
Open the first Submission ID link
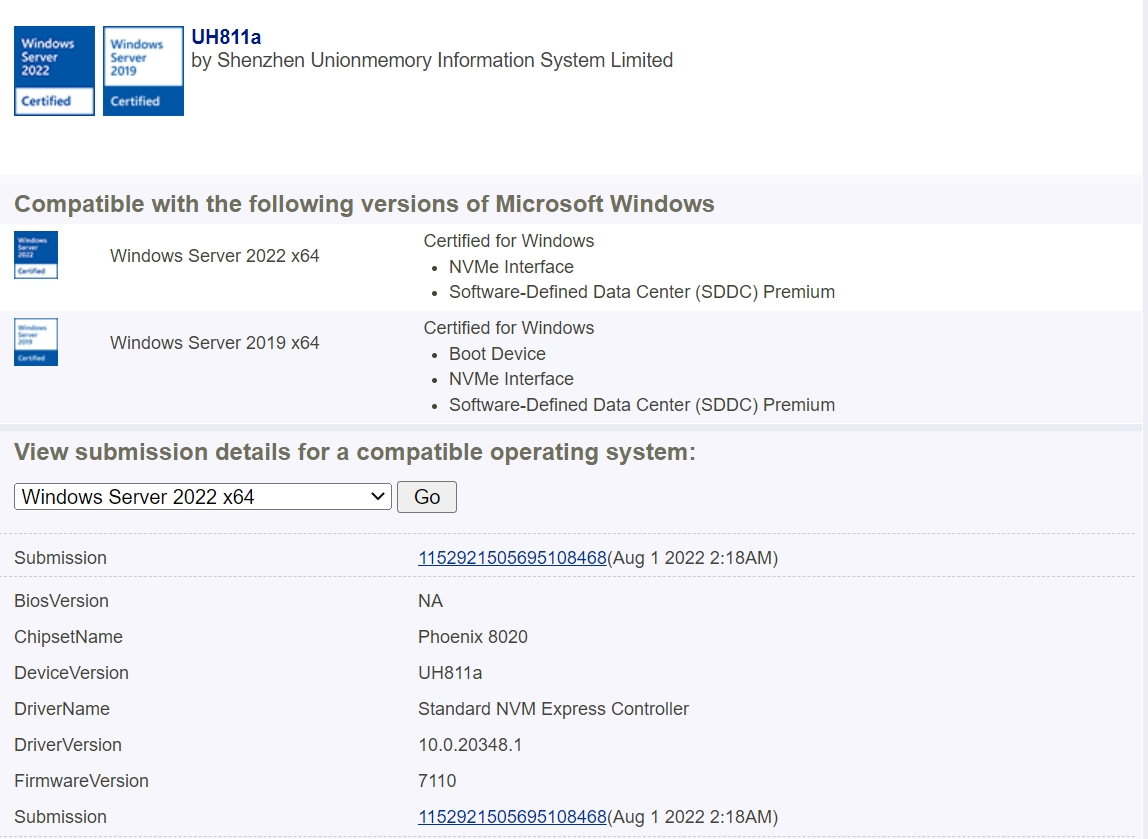512,558
